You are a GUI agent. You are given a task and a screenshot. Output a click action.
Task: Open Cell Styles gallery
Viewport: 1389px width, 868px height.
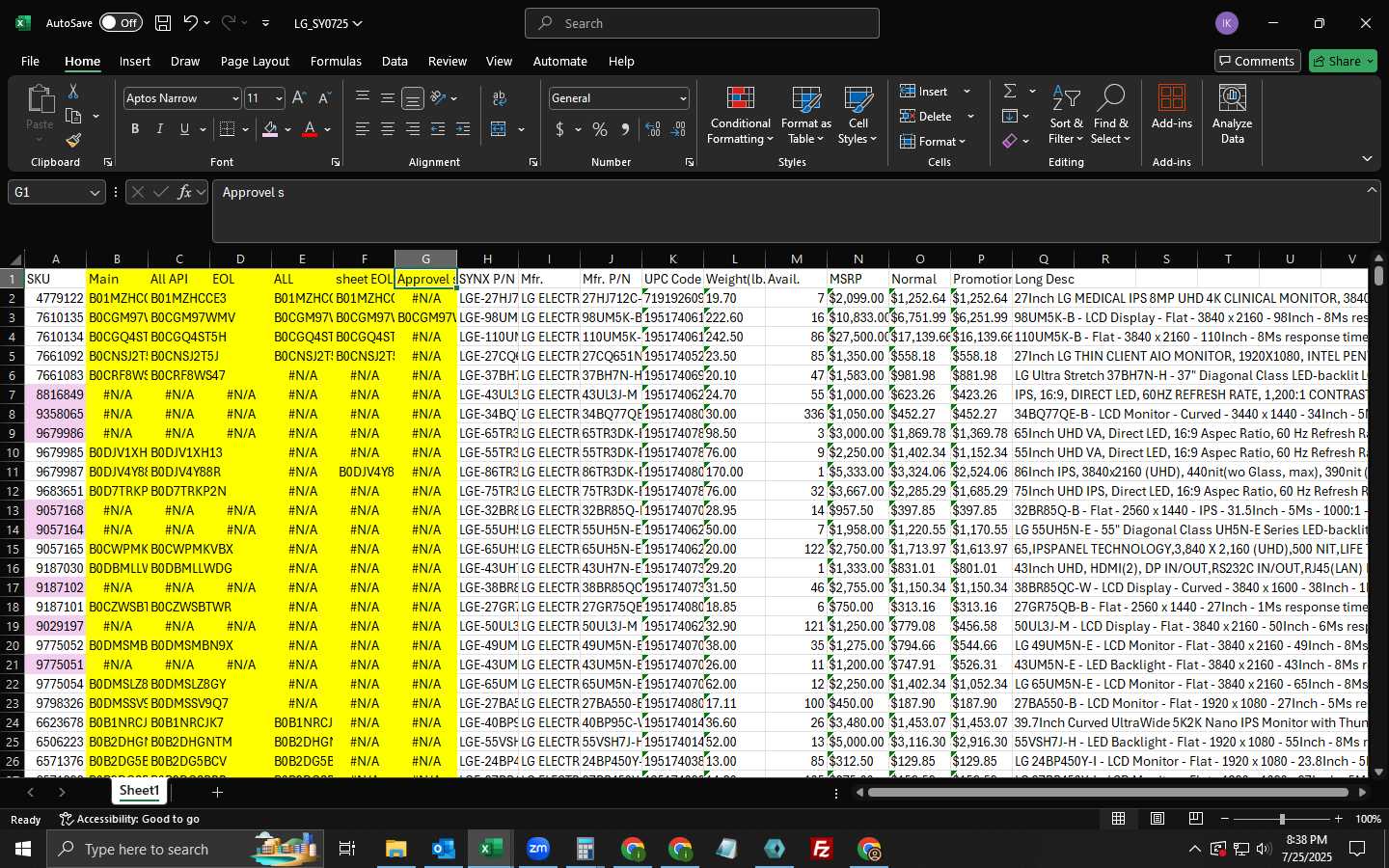point(858,116)
